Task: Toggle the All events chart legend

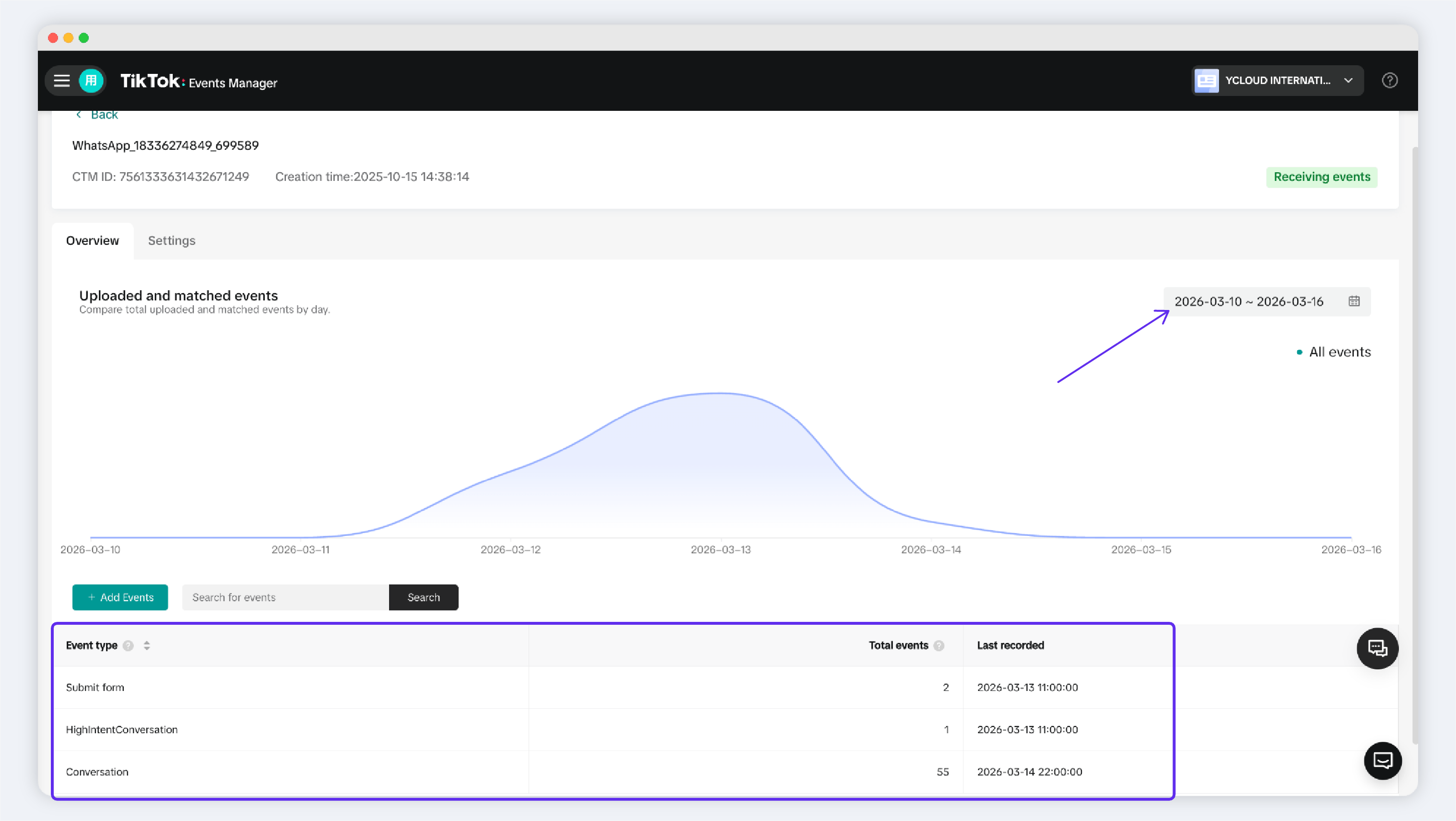Action: click(x=1333, y=352)
